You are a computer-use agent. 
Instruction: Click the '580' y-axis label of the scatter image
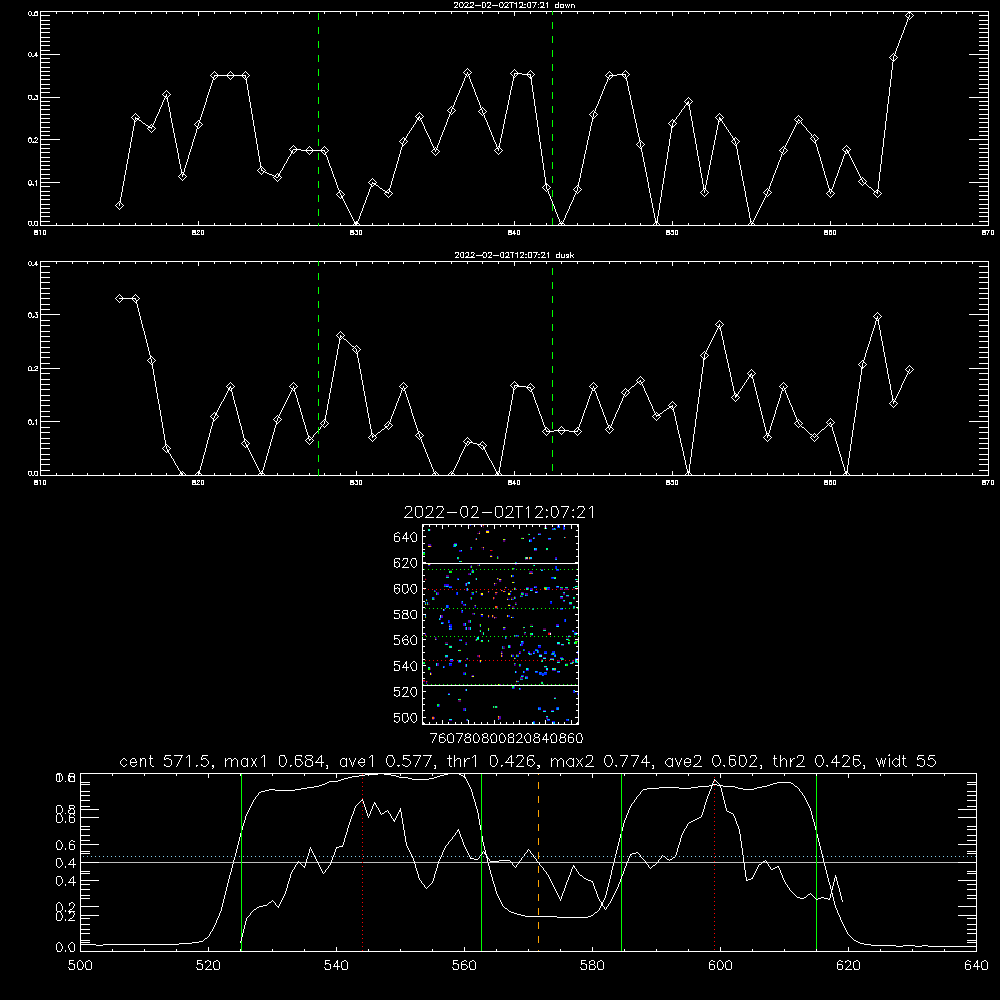406,615
